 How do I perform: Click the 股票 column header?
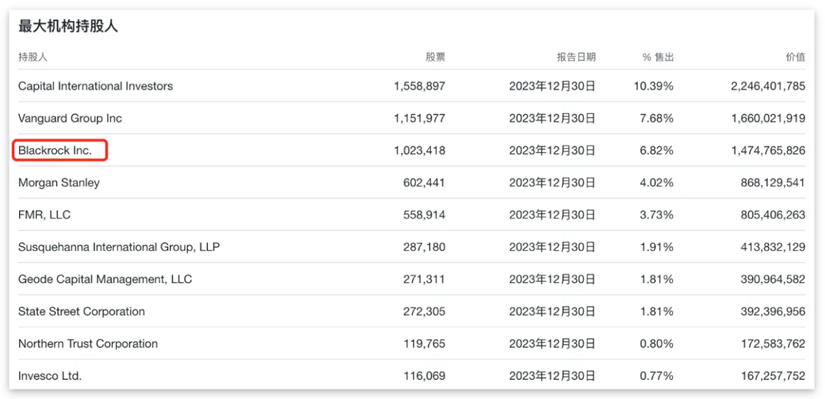[x=436, y=57]
